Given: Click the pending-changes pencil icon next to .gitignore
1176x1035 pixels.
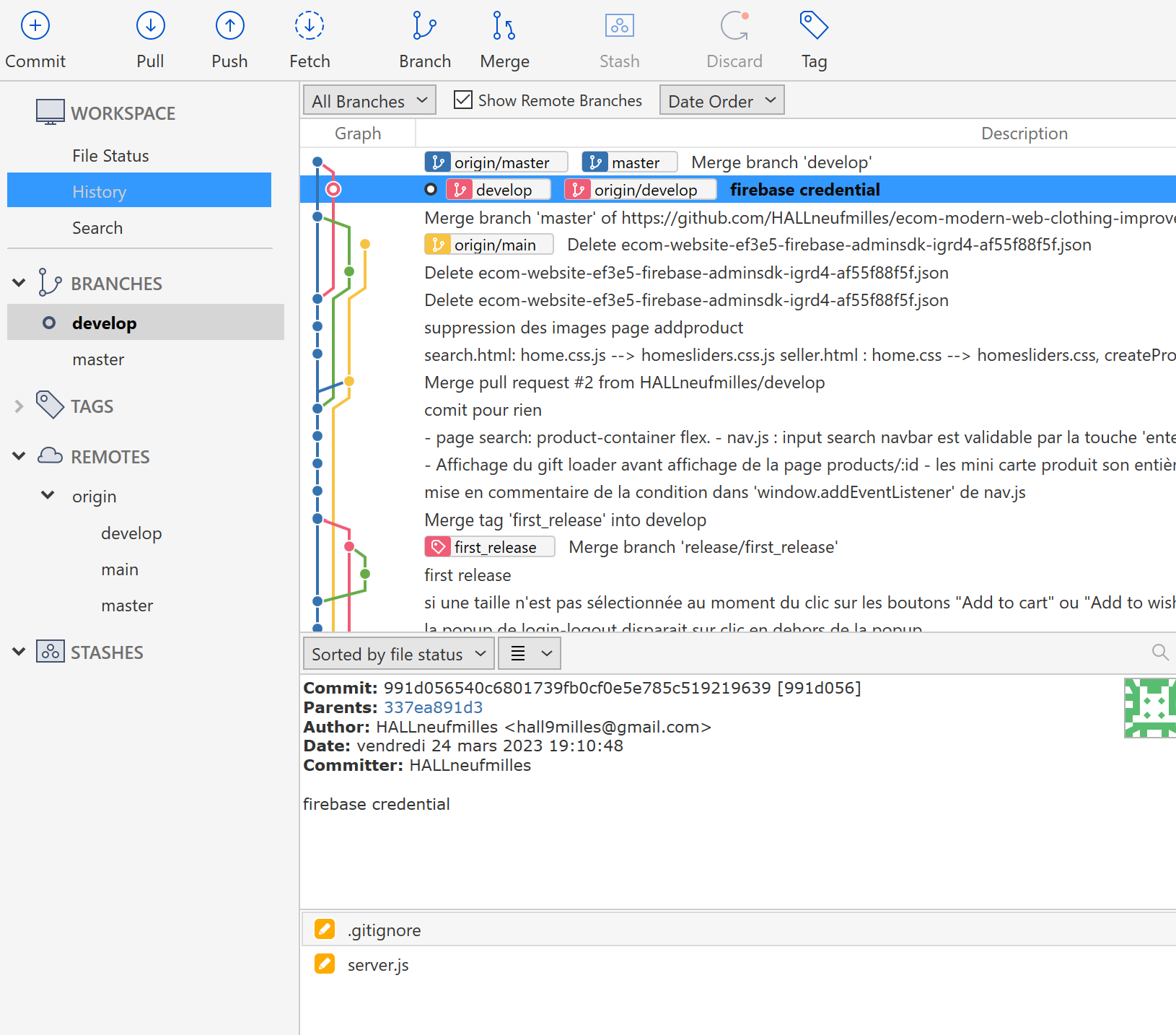Looking at the screenshot, I should click(x=324, y=929).
